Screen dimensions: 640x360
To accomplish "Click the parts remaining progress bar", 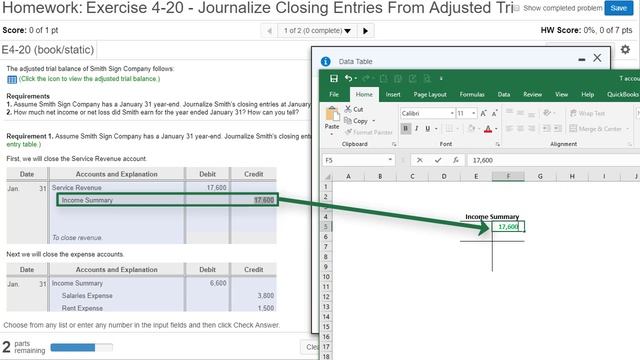I will [82, 347].
